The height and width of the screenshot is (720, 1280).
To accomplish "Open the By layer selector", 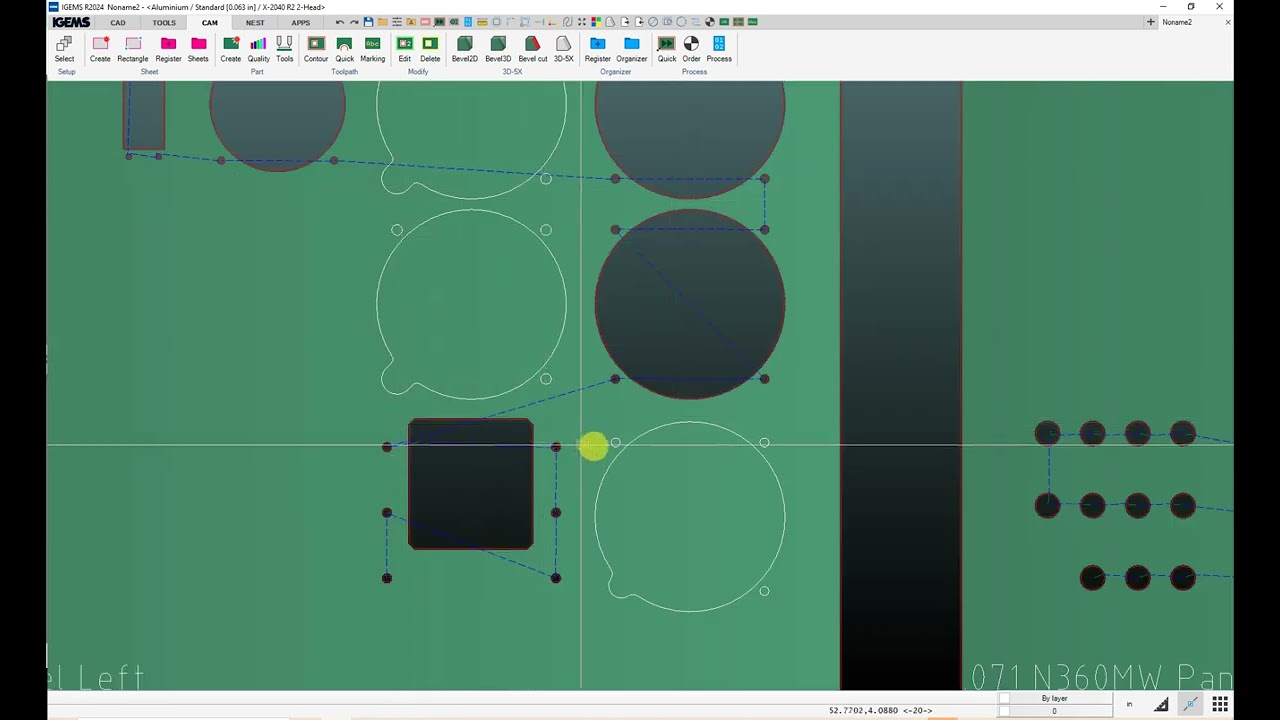I will tap(1054, 699).
